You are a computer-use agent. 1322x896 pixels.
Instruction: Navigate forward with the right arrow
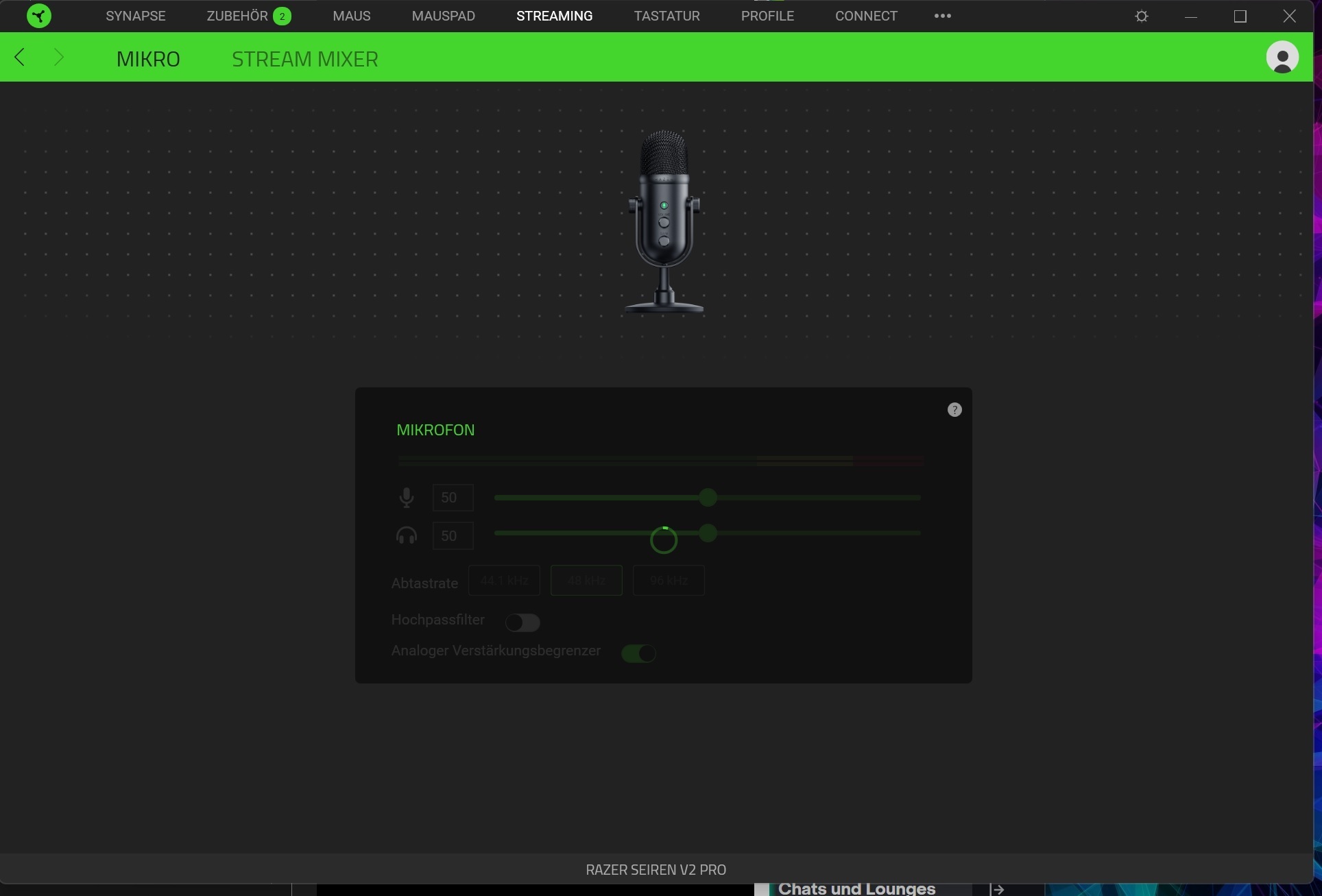point(58,57)
